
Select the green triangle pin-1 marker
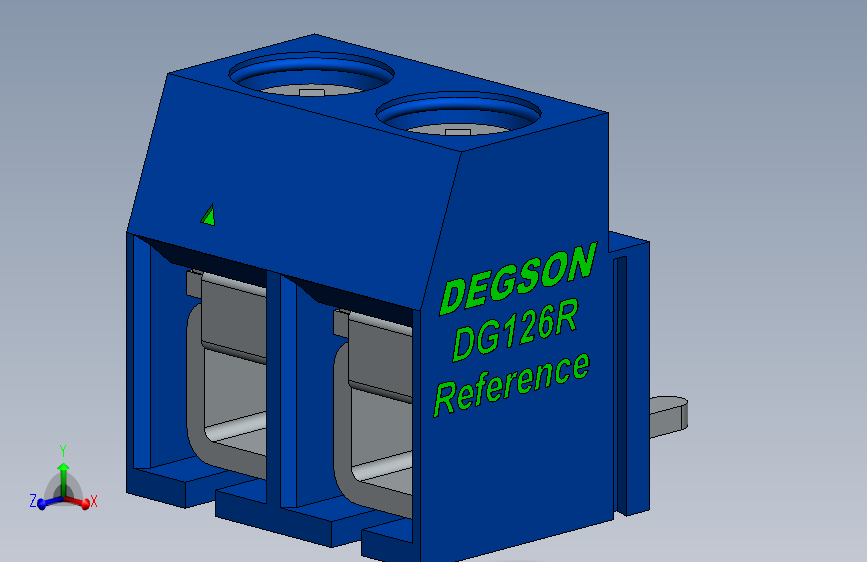point(208,215)
